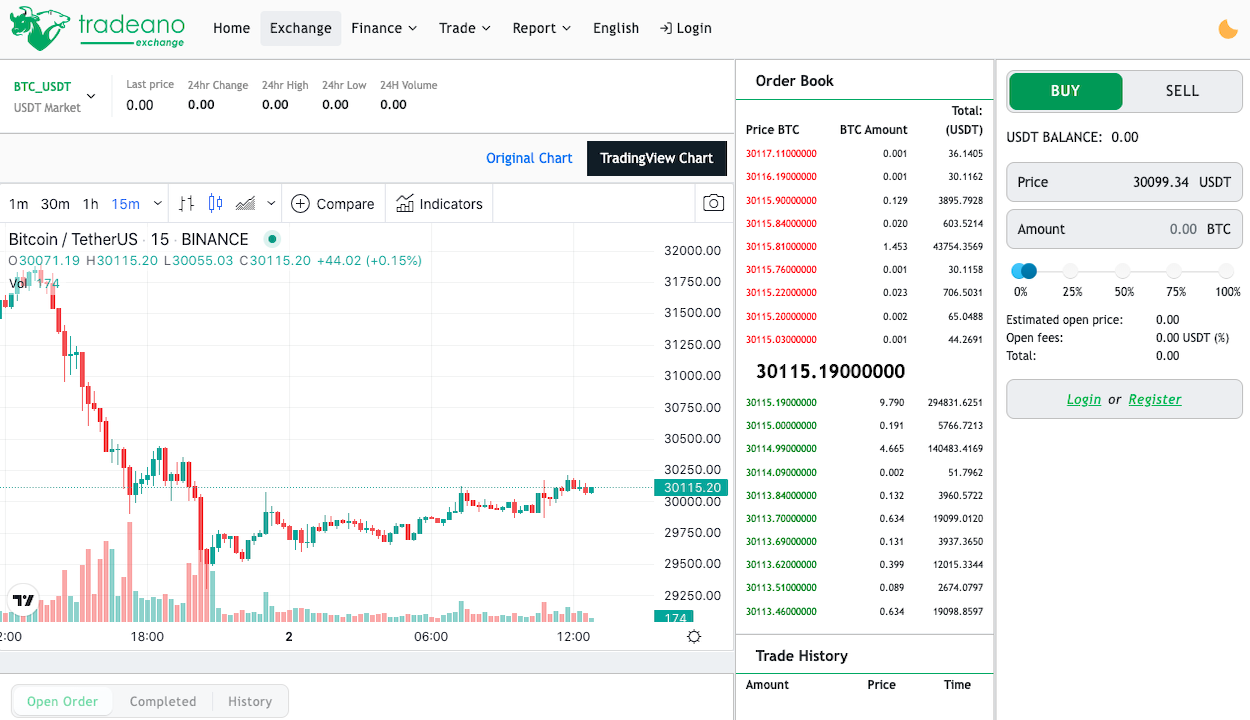
Task: Open chart settings gear icon
Action: click(x=694, y=637)
